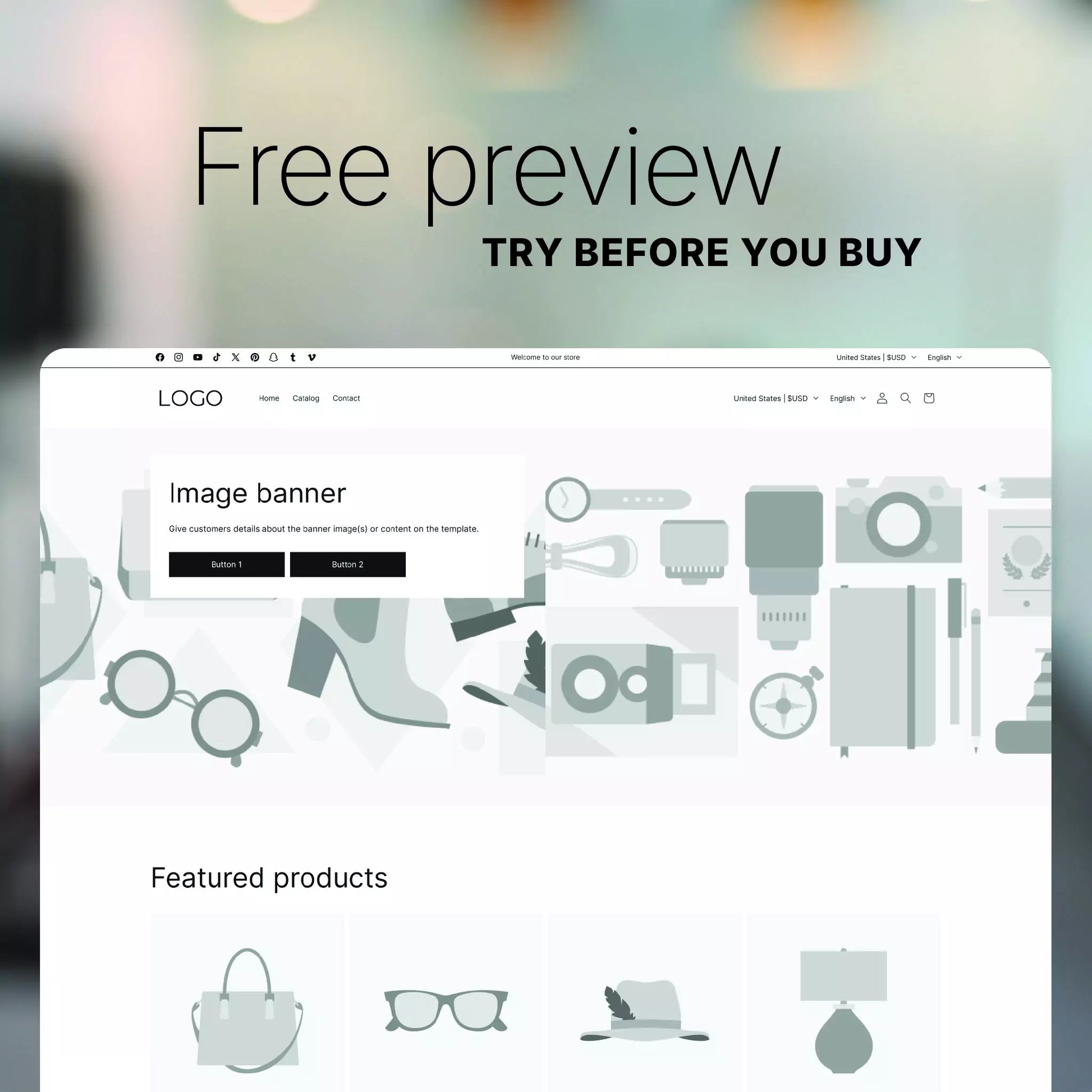
Task: Expand the English language dropdown
Action: [x=847, y=398]
